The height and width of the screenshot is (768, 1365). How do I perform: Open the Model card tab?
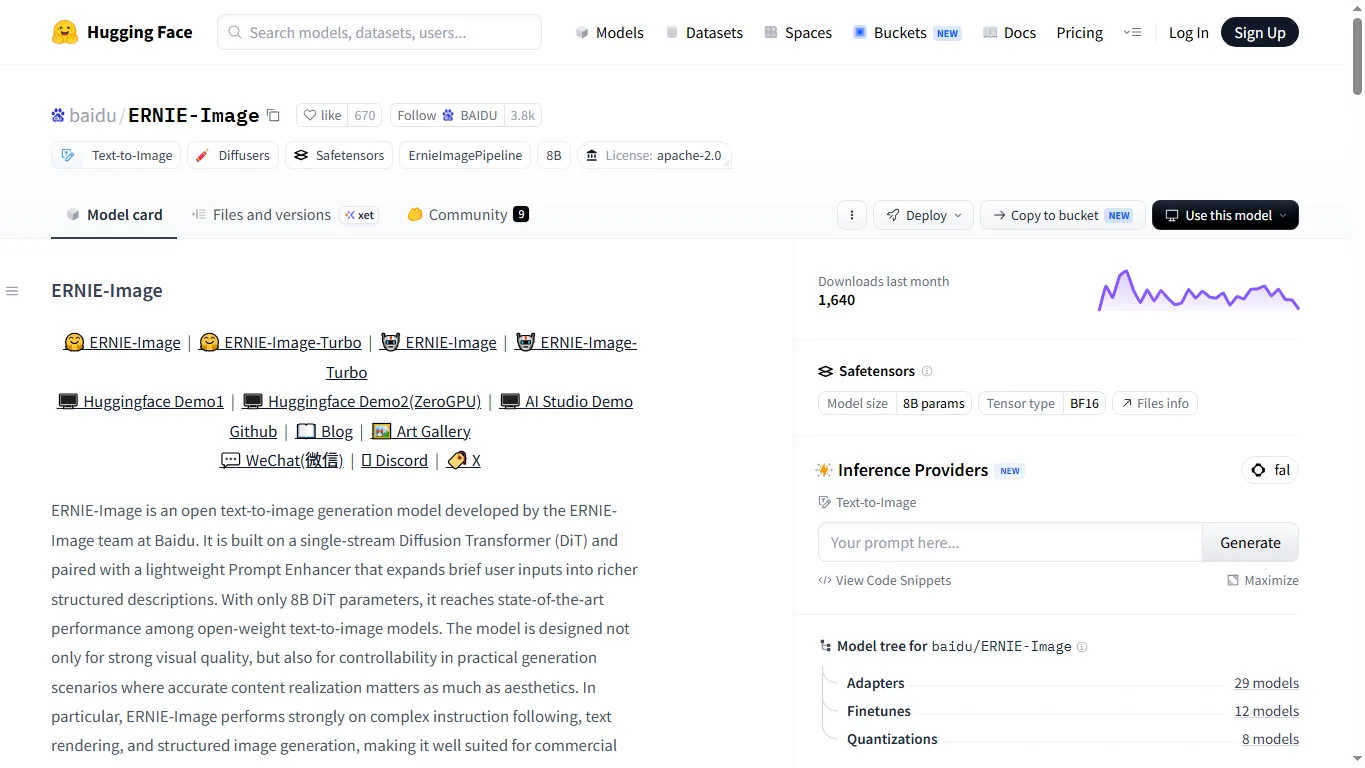pos(114,215)
